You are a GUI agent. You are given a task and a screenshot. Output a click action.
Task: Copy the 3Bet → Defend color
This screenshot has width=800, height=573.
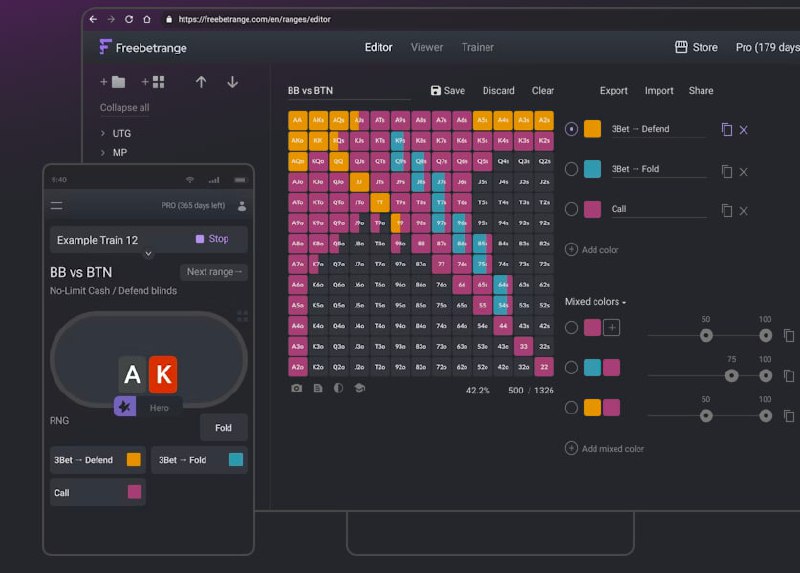pos(727,130)
